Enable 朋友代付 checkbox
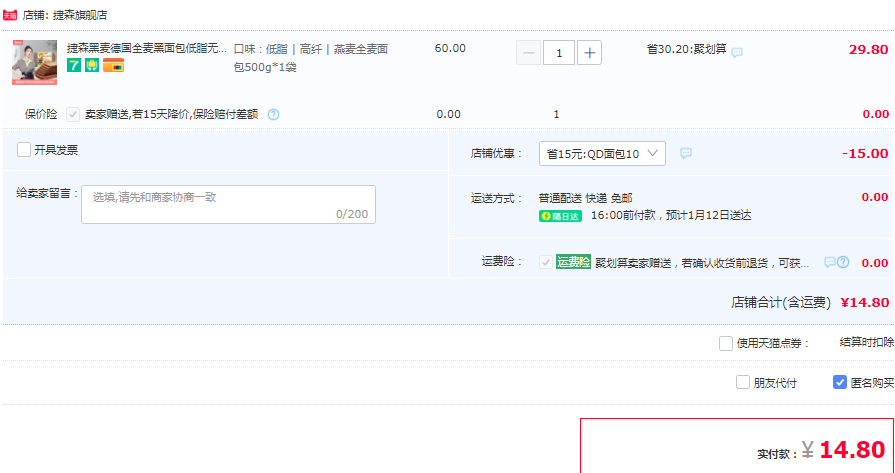Screen dimensions: 895x473 point(743,382)
